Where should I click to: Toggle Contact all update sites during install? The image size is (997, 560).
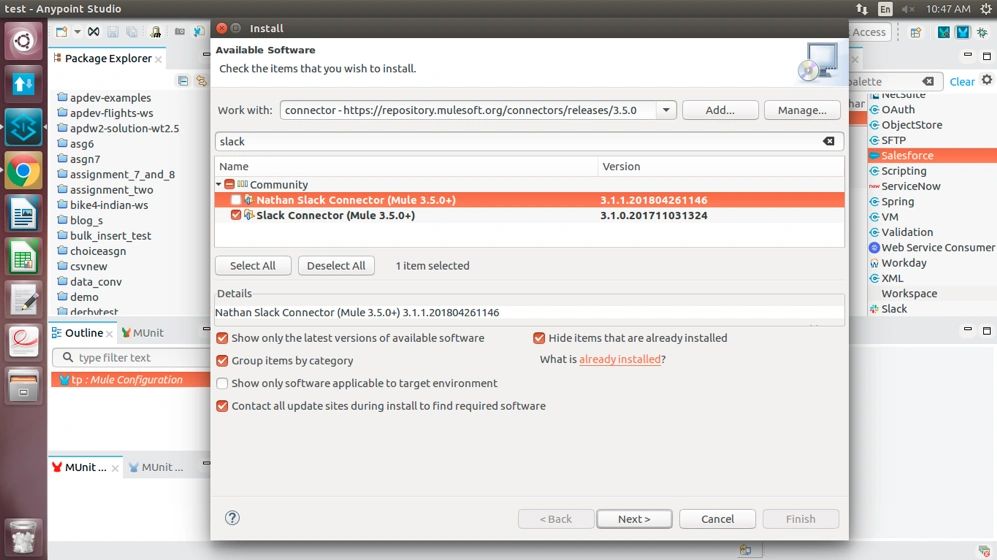pyautogui.click(x=222, y=406)
